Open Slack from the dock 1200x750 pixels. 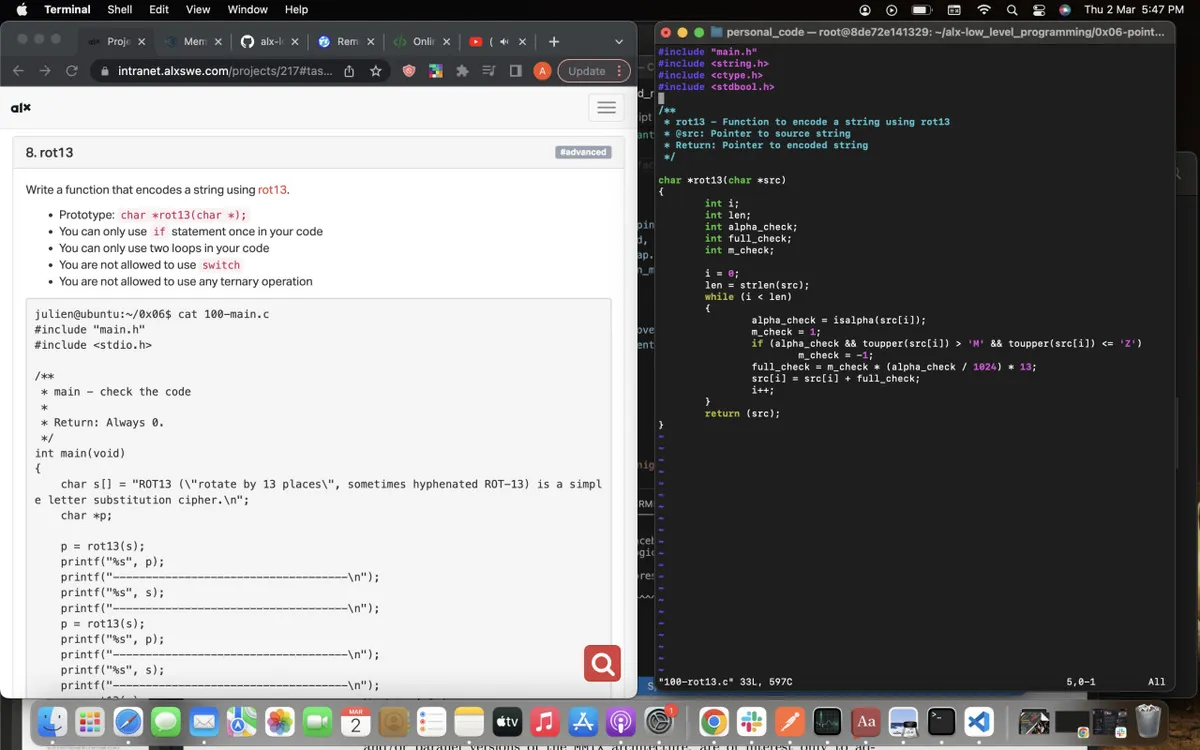[749, 720]
